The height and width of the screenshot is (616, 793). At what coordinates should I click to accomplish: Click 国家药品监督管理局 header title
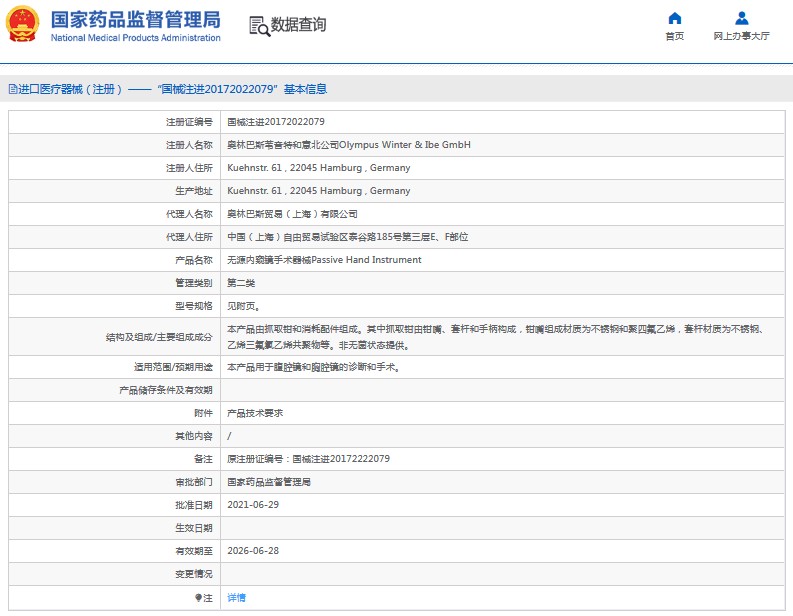136,20
